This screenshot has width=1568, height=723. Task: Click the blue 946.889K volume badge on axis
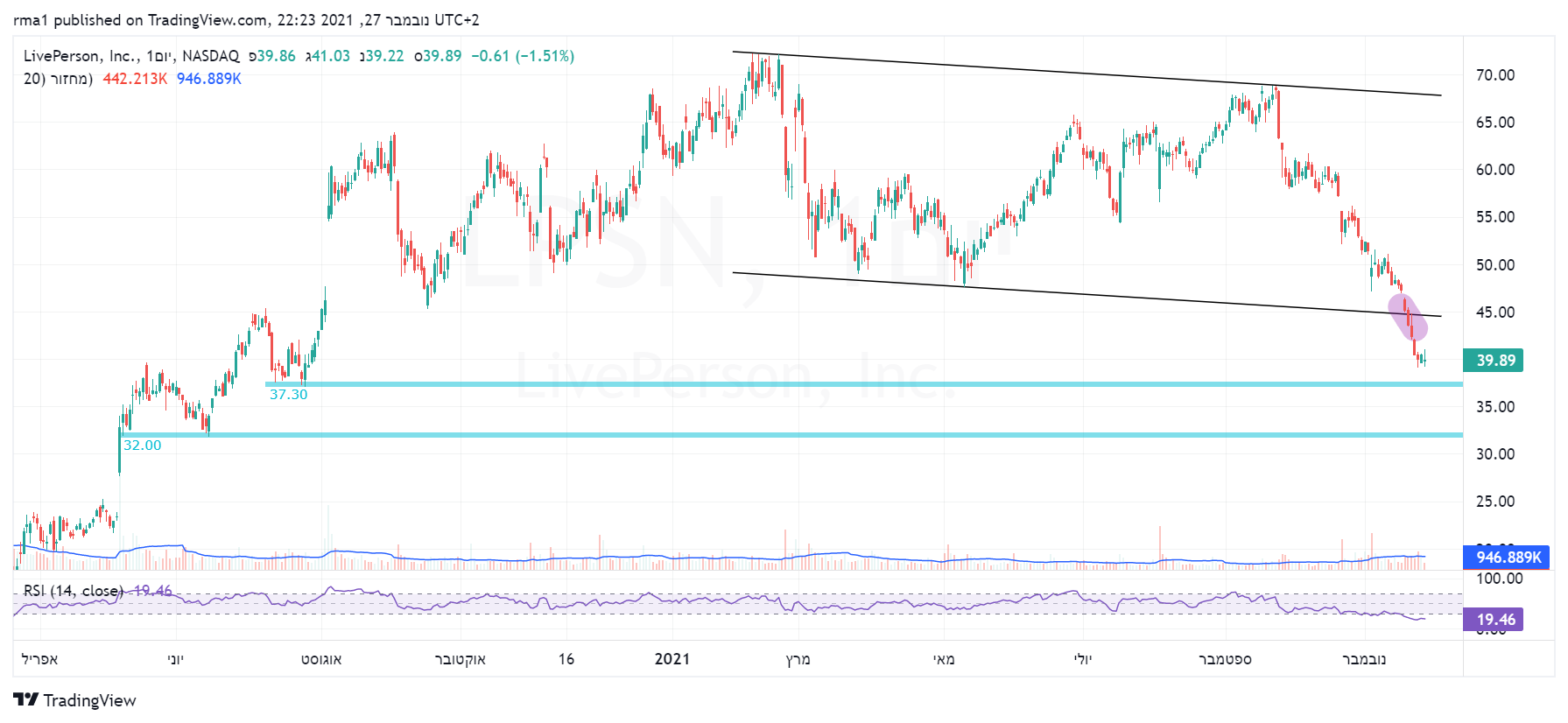(1507, 558)
